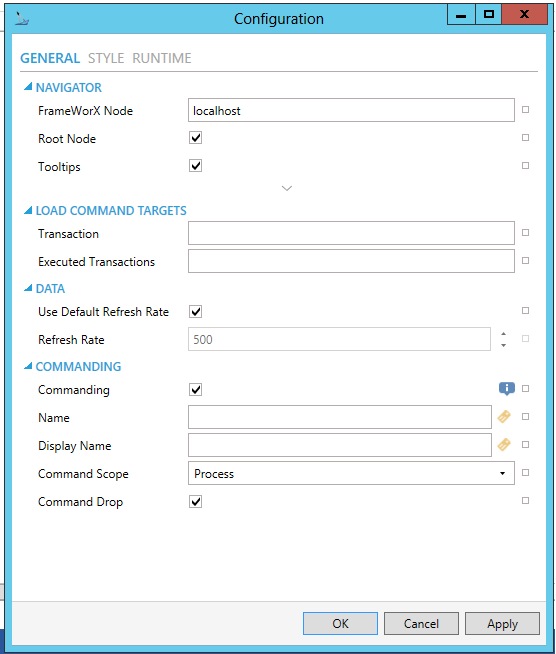Screen dimensions: 556x654
Task: Click the tag icon next to Display Name field
Action: pyautogui.click(x=504, y=445)
